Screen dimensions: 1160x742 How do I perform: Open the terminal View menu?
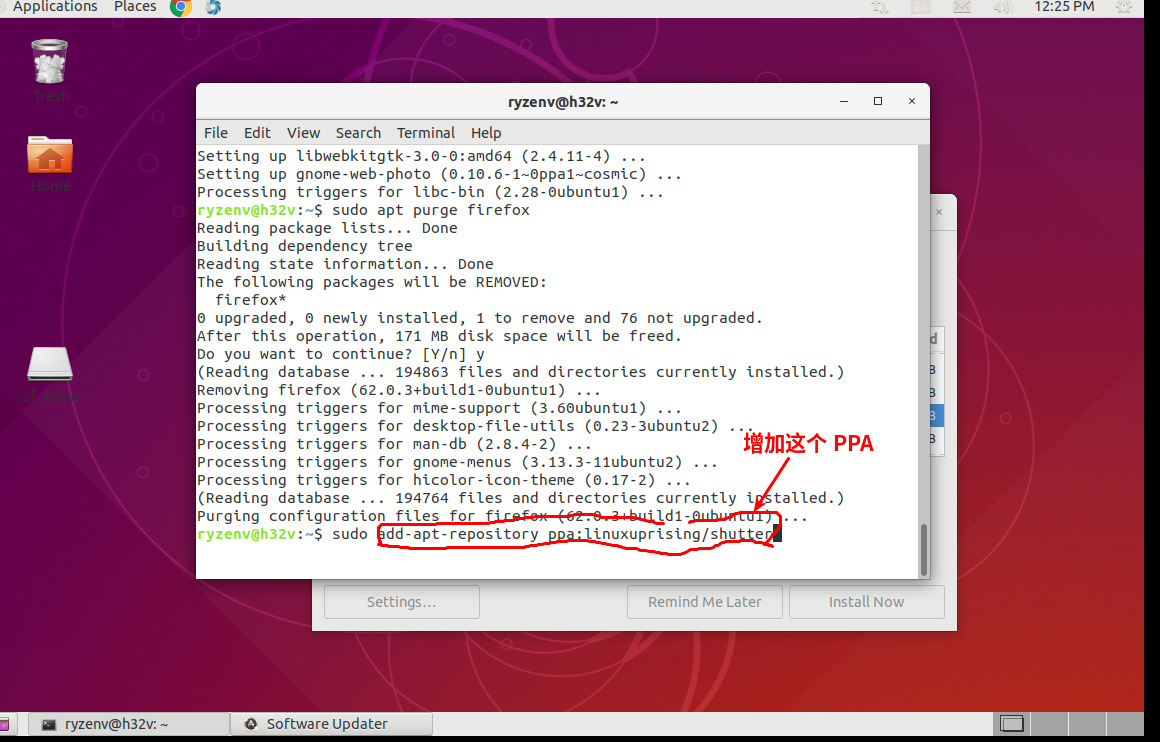(x=303, y=133)
